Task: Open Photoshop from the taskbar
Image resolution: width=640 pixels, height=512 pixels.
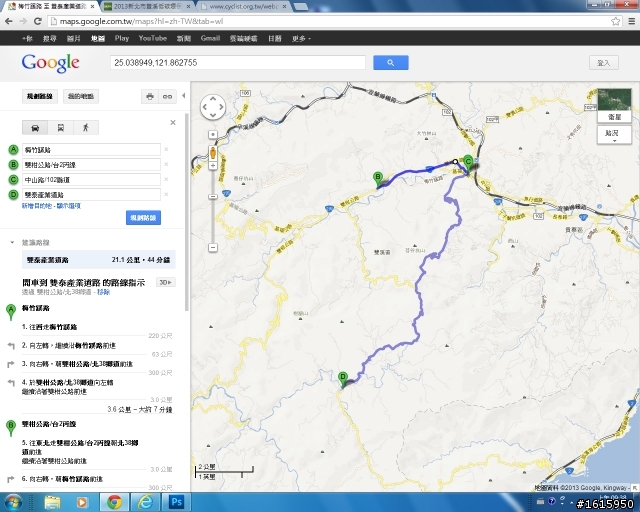Action: pyautogui.click(x=176, y=502)
